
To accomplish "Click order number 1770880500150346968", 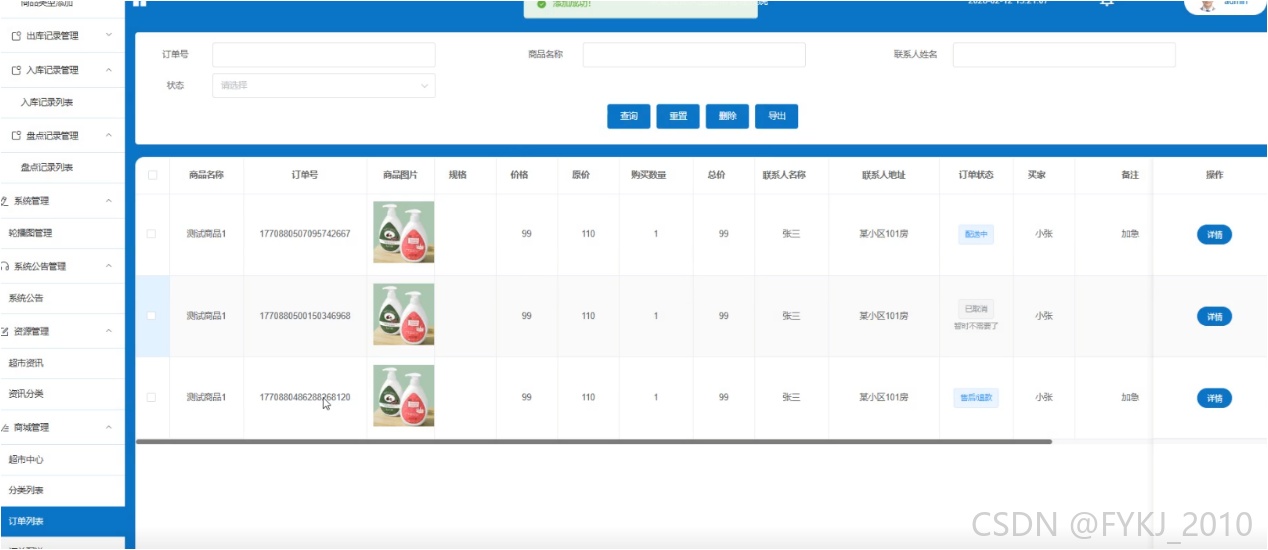I will [x=305, y=316].
